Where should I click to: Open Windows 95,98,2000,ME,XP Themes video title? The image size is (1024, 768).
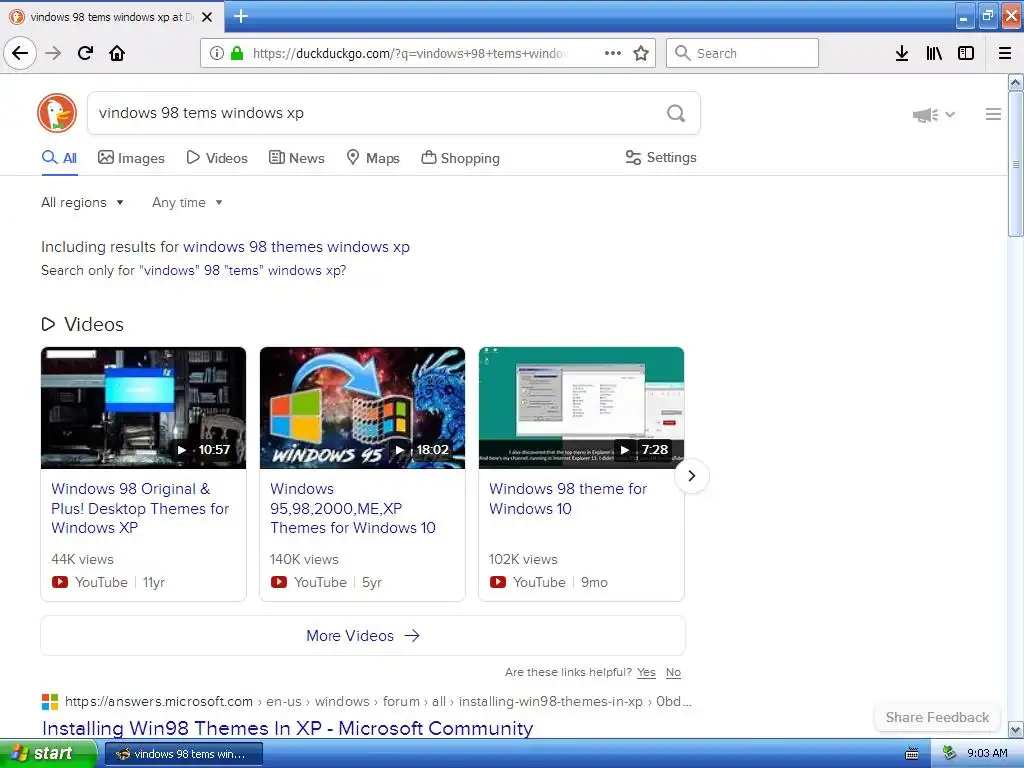point(353,508)
